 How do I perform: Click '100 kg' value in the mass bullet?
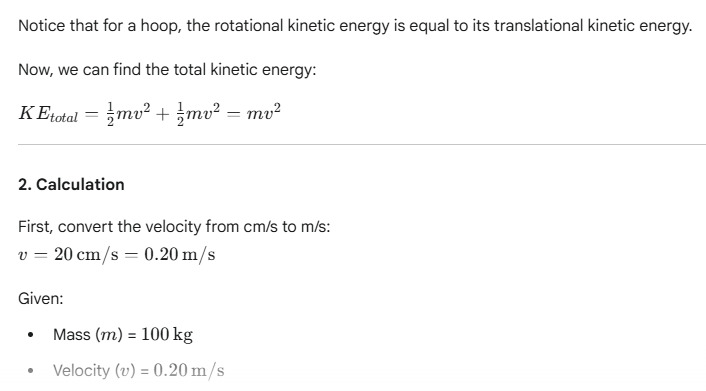click(x=167, y=335)
